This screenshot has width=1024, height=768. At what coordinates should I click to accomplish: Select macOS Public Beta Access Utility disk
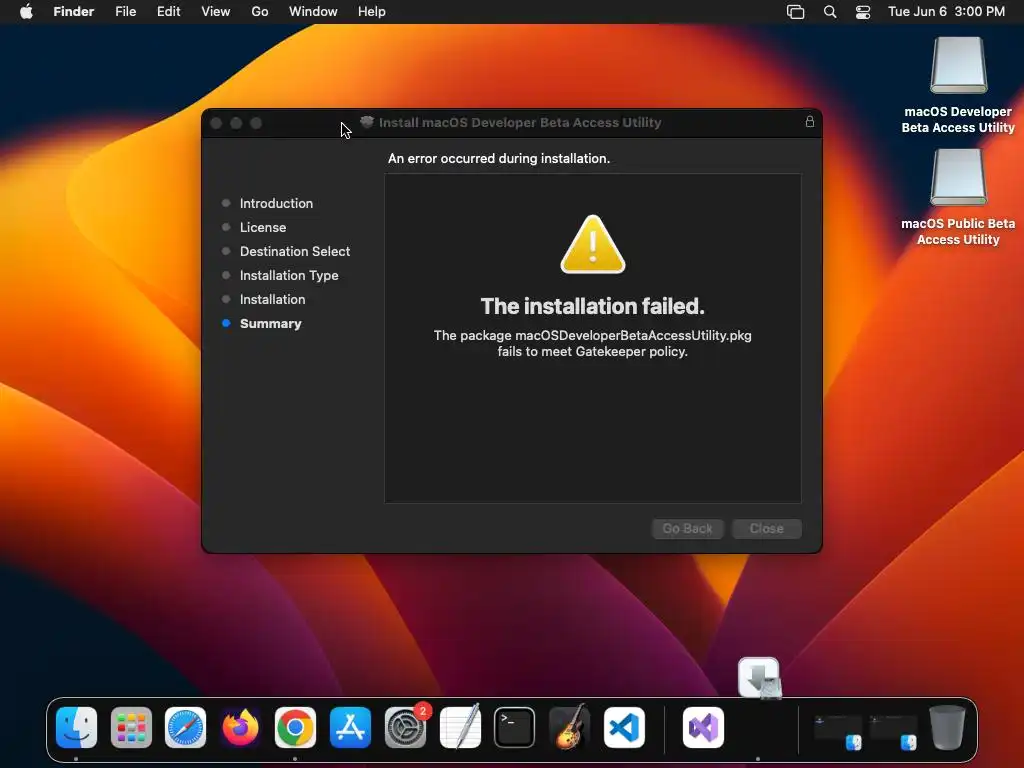(958, 198)
